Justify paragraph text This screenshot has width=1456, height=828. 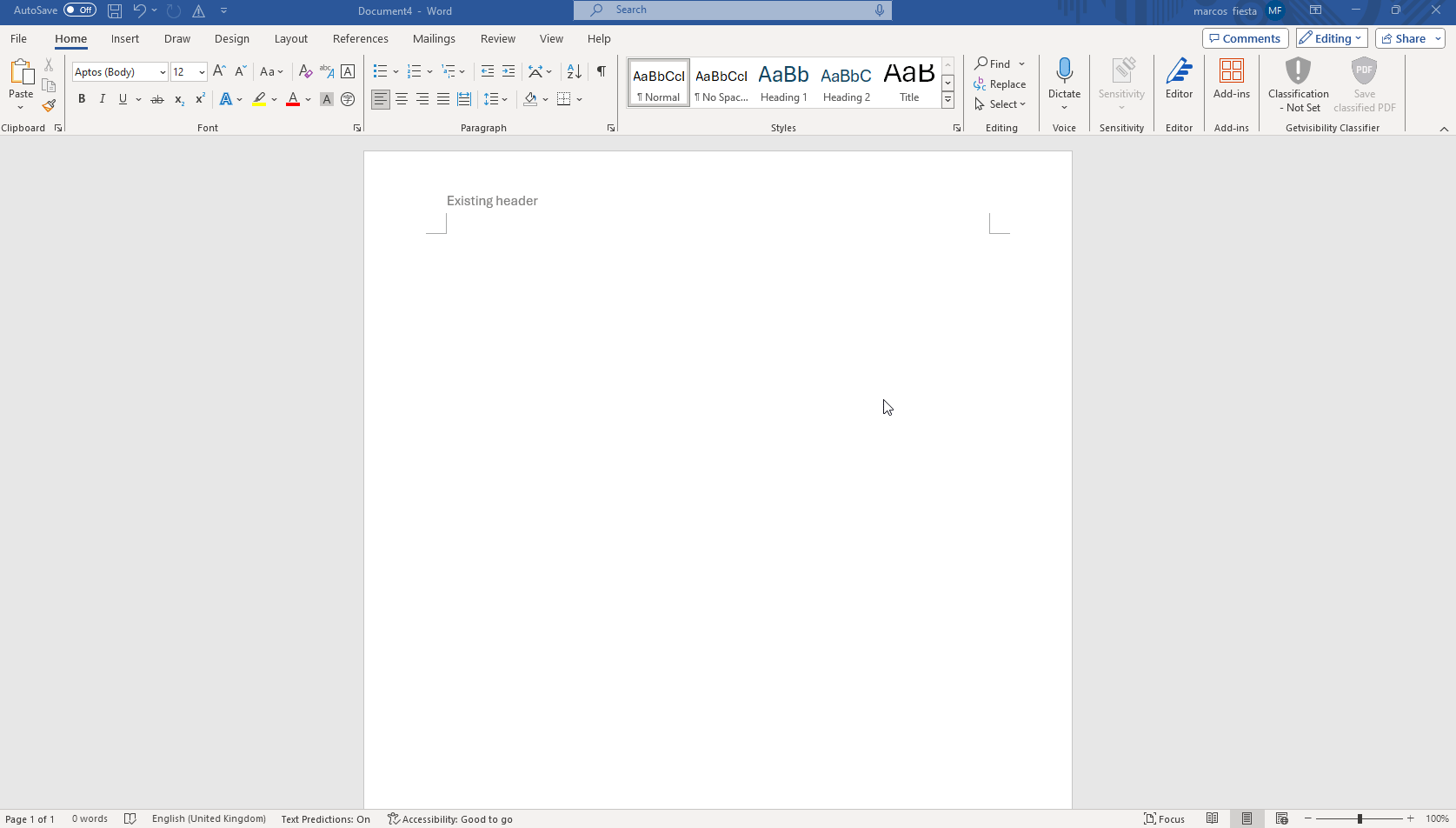tap(443, 99)
